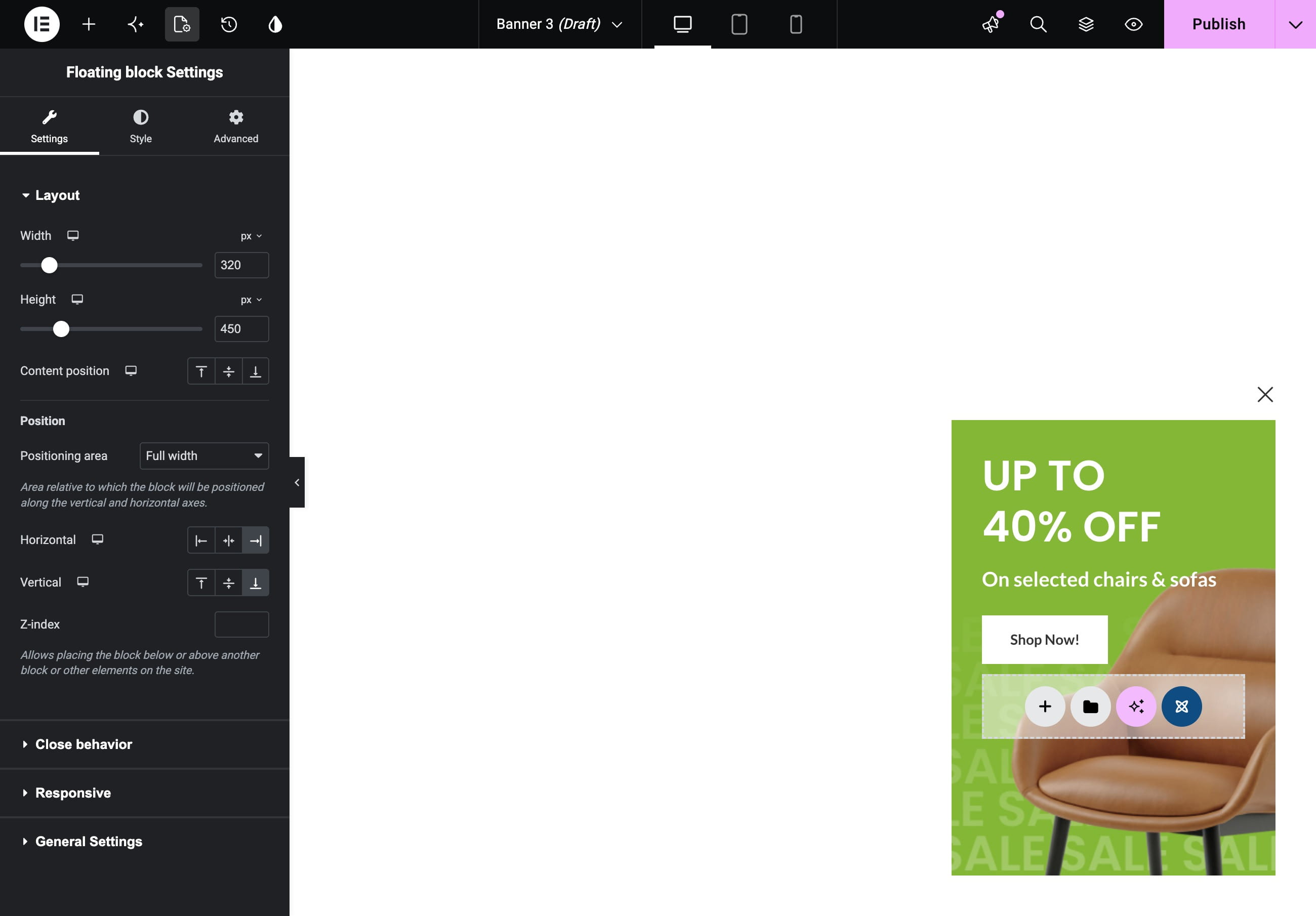1316x916 pixels.
Task: Switch to the Advanced tab
Action: (x=235, y=126)
